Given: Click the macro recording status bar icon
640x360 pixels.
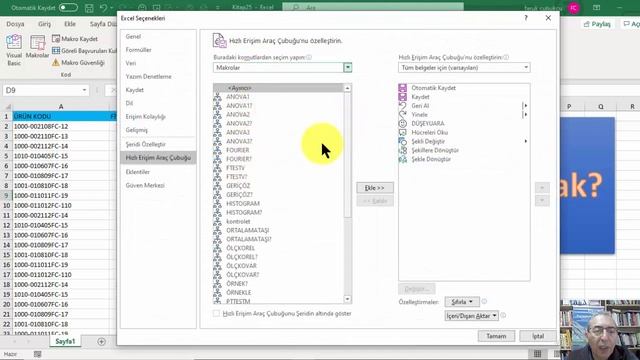Looking at the screenshot, I should coord(38,354).
